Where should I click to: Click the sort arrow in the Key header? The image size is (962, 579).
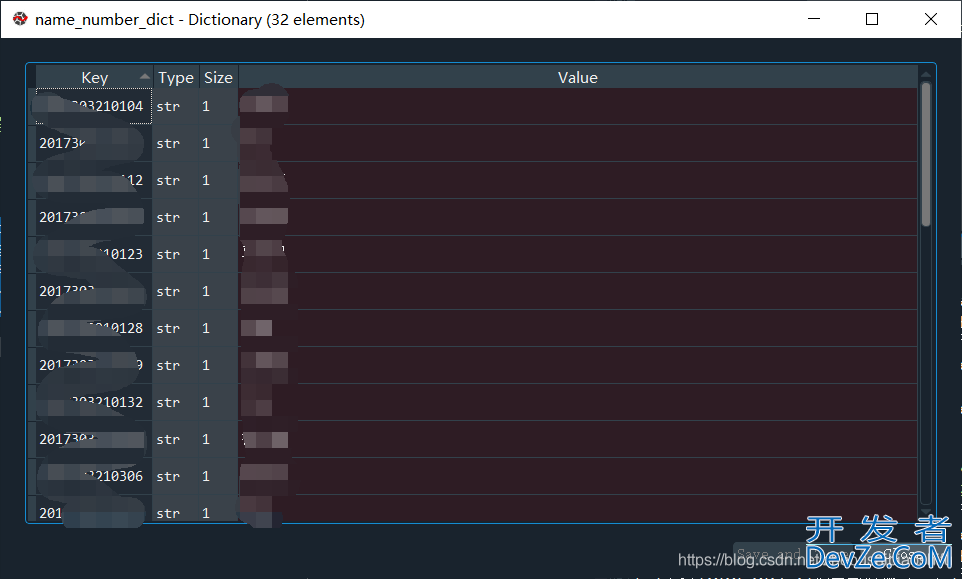(x=144, y=77)
